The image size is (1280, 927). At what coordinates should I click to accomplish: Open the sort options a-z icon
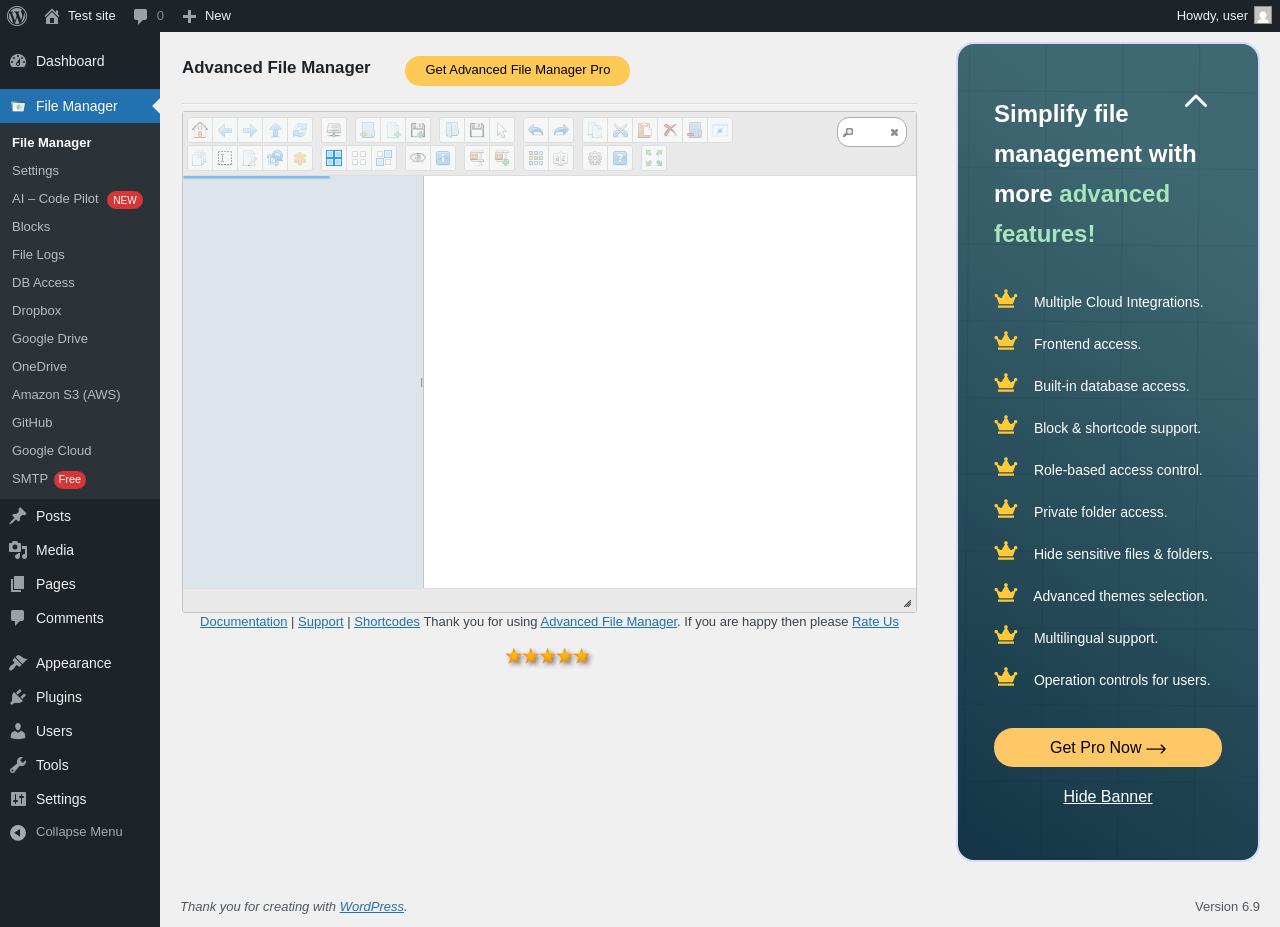click(x=561, y=158)
